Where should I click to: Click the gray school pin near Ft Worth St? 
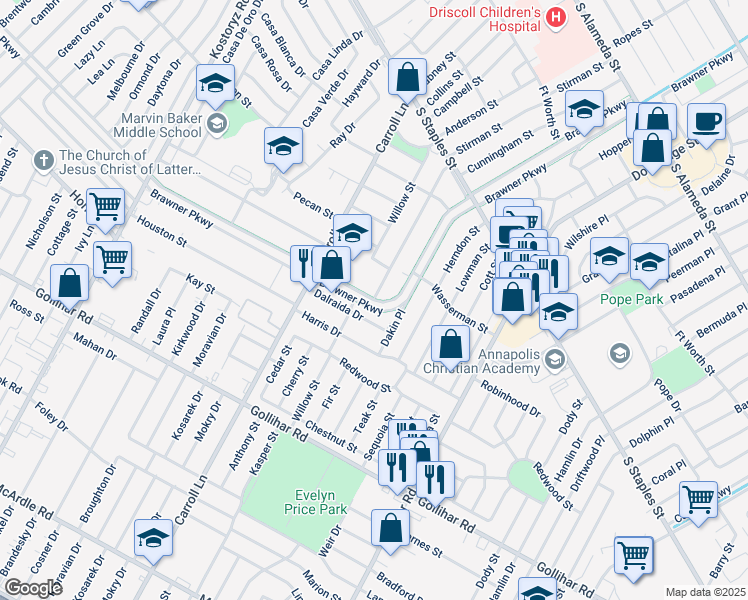[620, 354]
